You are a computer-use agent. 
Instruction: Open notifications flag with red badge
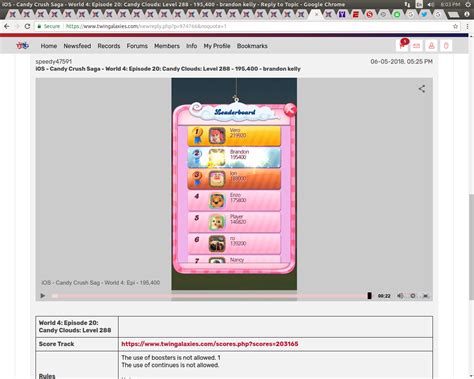pyautogui.click(x=402, y=45)
